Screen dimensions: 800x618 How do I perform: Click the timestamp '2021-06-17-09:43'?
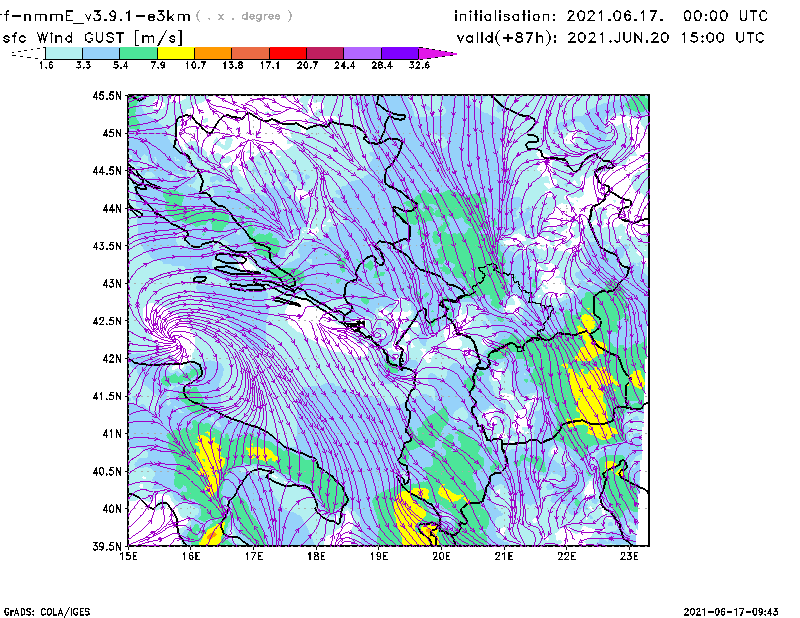tap(731, 612)
